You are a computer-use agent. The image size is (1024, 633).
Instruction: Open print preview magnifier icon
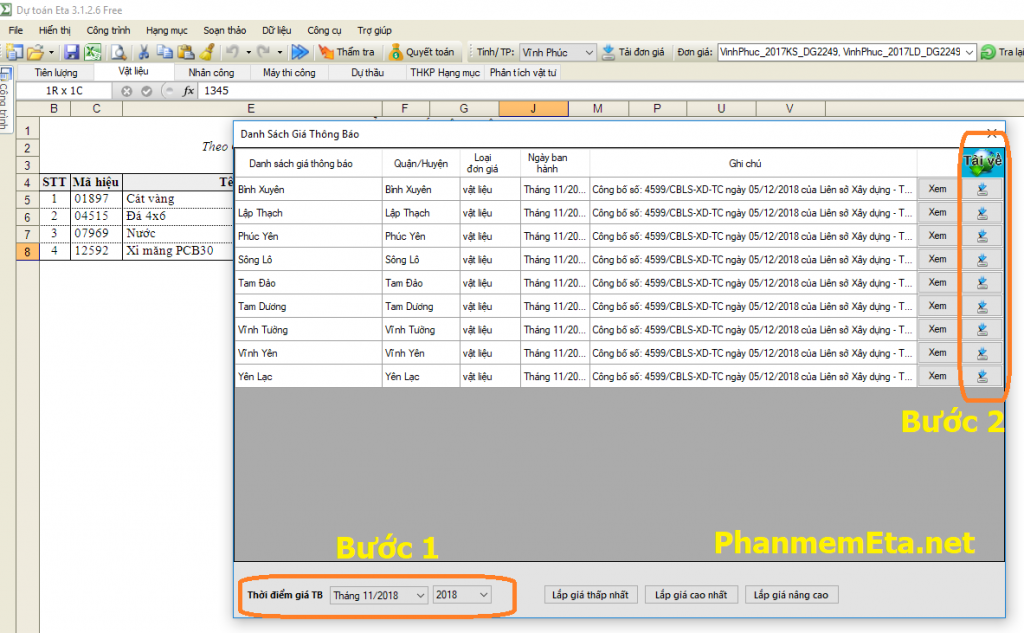pos(118,52)
